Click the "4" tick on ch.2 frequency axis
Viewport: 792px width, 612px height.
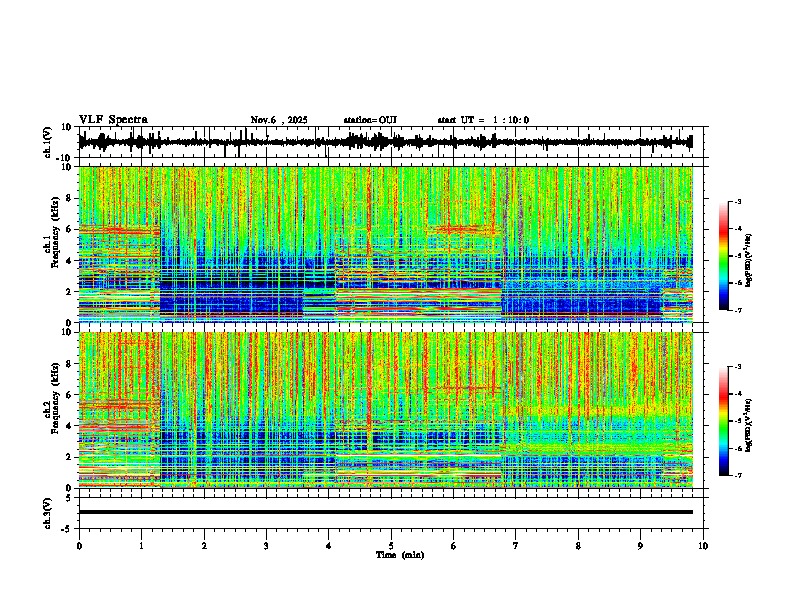[70, 426]
